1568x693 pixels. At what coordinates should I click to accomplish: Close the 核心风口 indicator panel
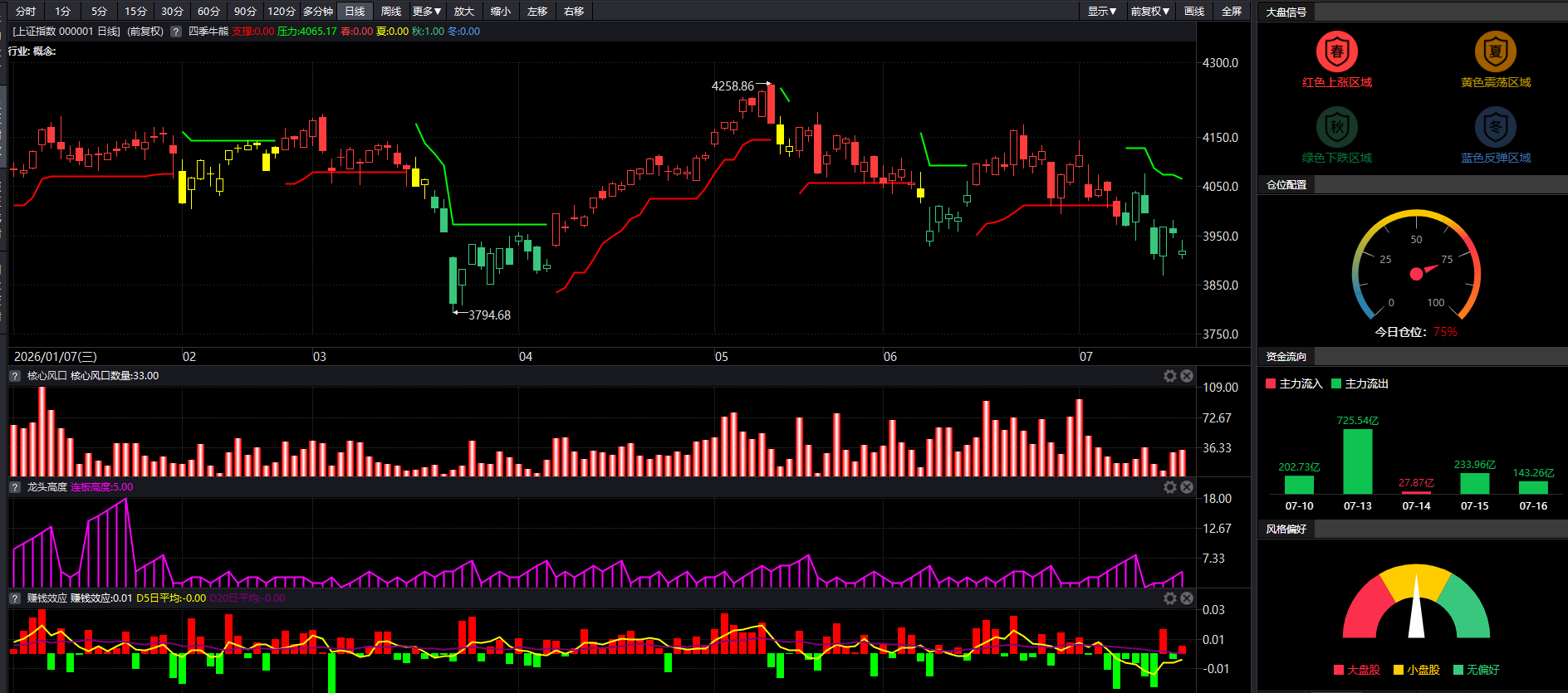point(1187,376)
